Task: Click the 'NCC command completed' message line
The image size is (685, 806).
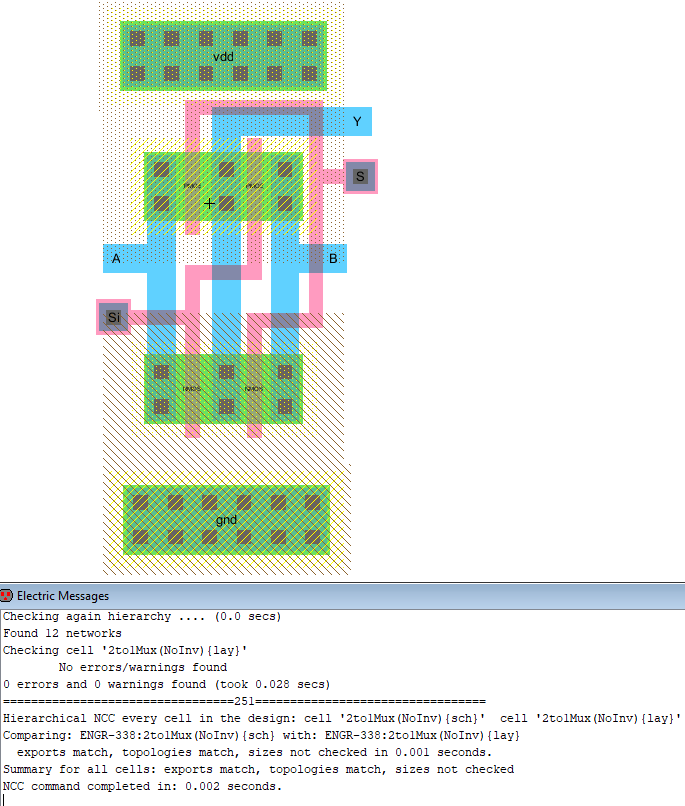Action: 143,786
